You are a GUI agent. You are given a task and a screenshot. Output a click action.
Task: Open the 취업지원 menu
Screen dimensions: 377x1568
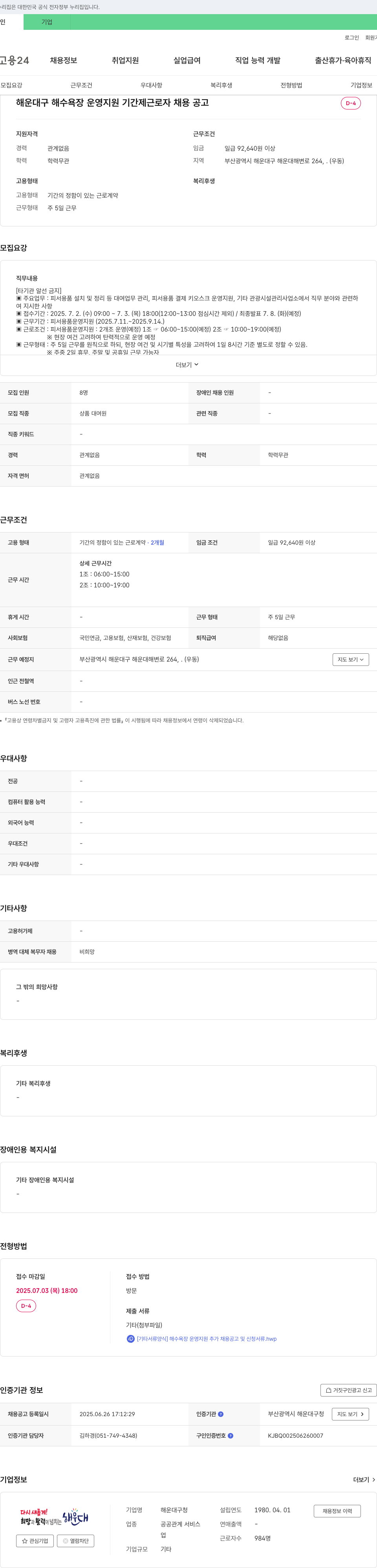pos(125,60)
